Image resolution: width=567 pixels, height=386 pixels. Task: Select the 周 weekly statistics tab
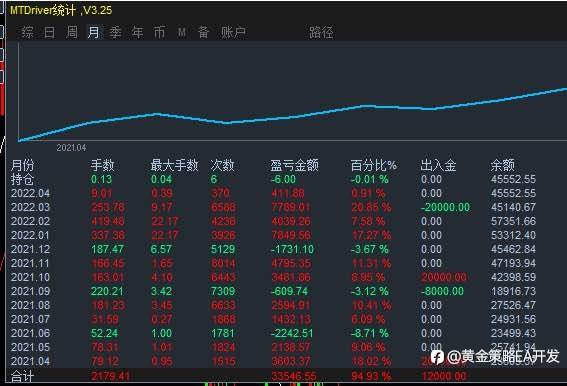coord(72,33)
